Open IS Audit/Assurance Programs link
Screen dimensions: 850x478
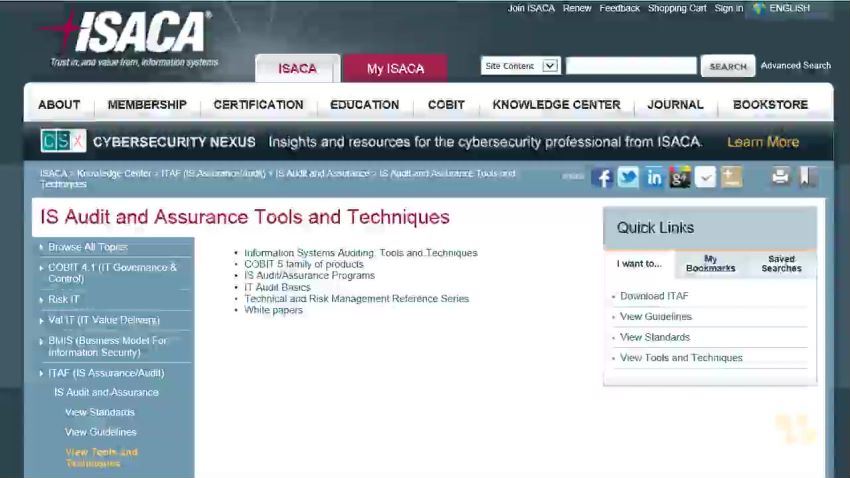coord(309,276)
